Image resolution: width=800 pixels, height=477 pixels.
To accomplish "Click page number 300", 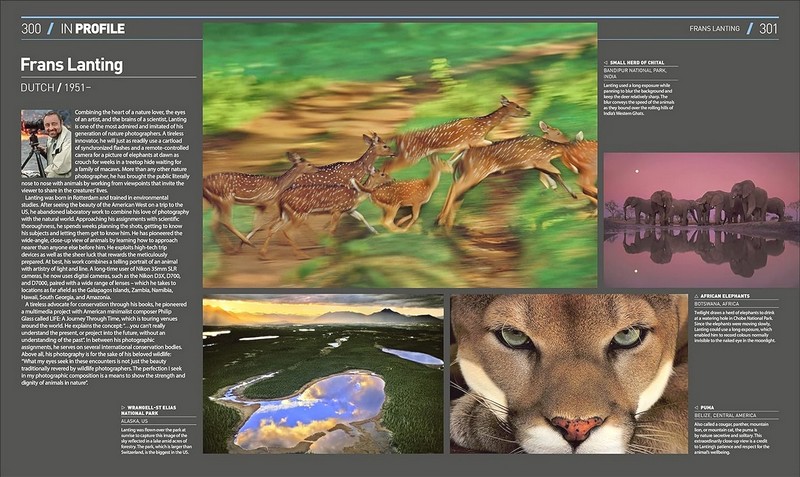I will (30, 28).
